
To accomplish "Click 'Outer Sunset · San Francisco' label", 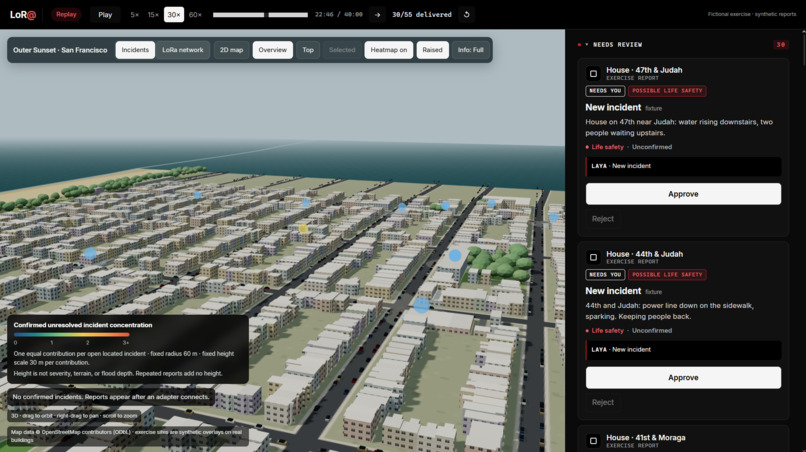I will tap(60, 50).
